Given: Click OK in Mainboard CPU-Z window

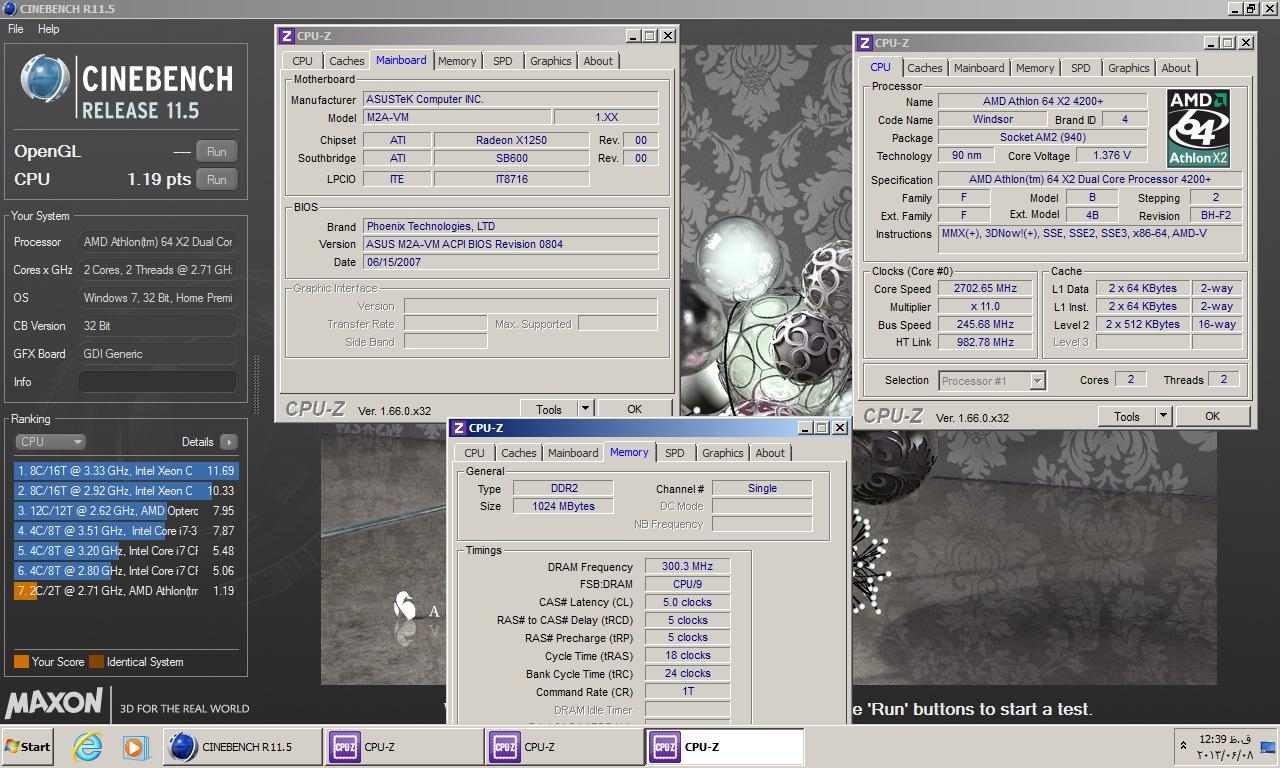Looking at the screenshot, I should tap(635, 409).
